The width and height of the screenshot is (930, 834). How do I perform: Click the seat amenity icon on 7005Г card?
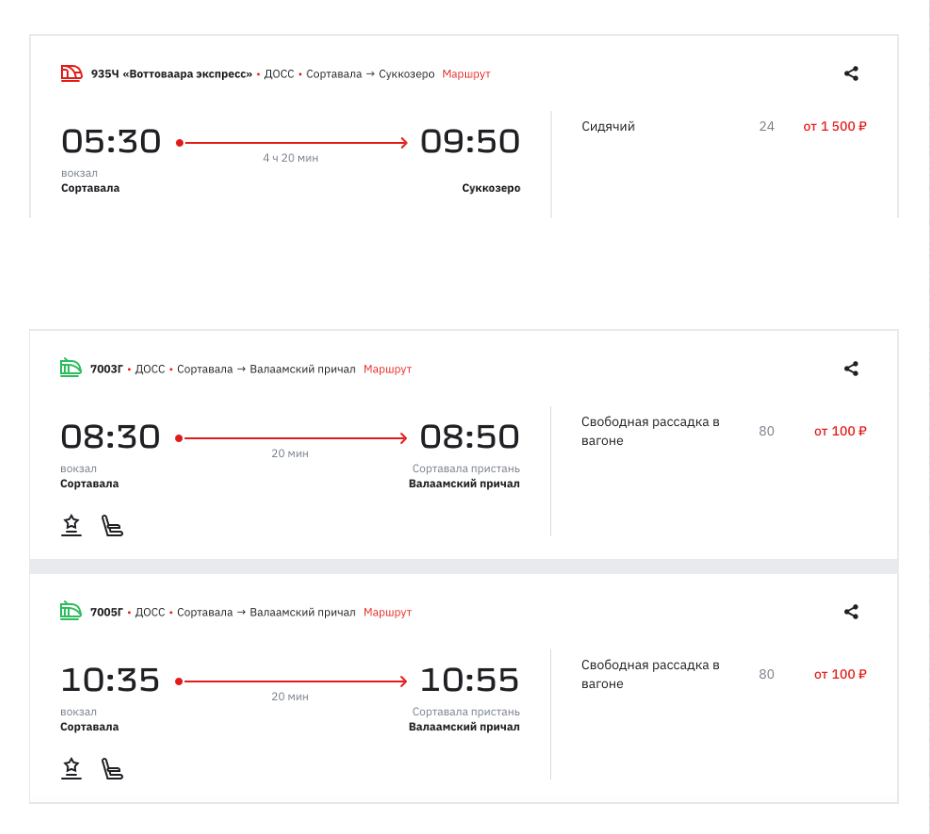pyautogui.click(x=113, y=767)
